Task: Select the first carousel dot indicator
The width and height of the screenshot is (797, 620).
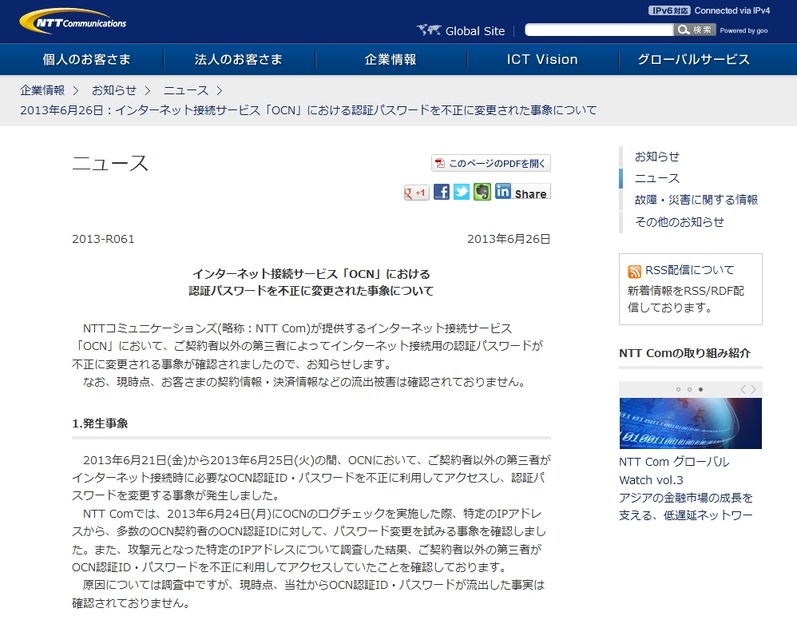Action: (677, 388)
